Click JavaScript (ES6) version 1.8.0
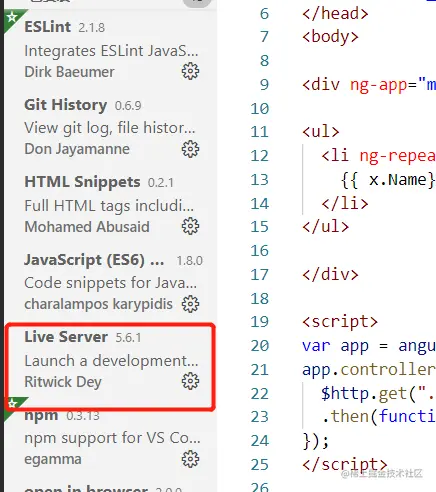 tap(189, 261)
